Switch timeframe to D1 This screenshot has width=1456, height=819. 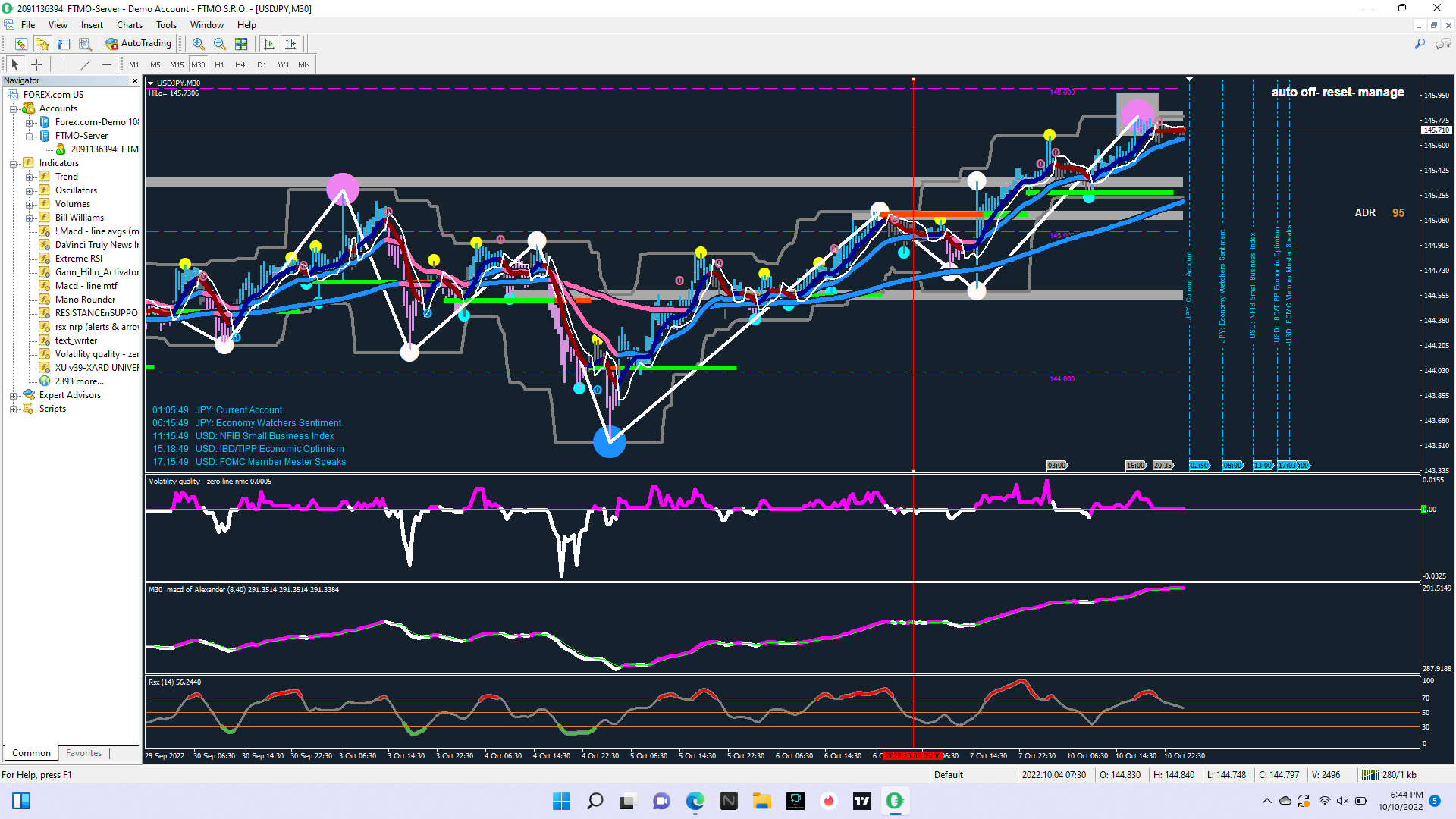262,64
